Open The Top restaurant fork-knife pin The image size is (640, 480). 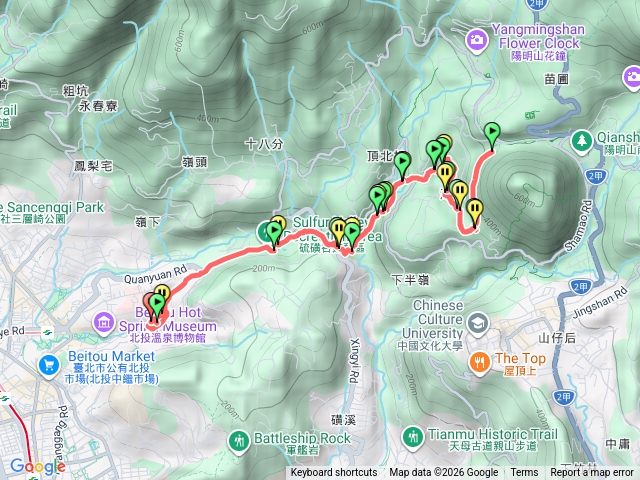pos(480,362)
